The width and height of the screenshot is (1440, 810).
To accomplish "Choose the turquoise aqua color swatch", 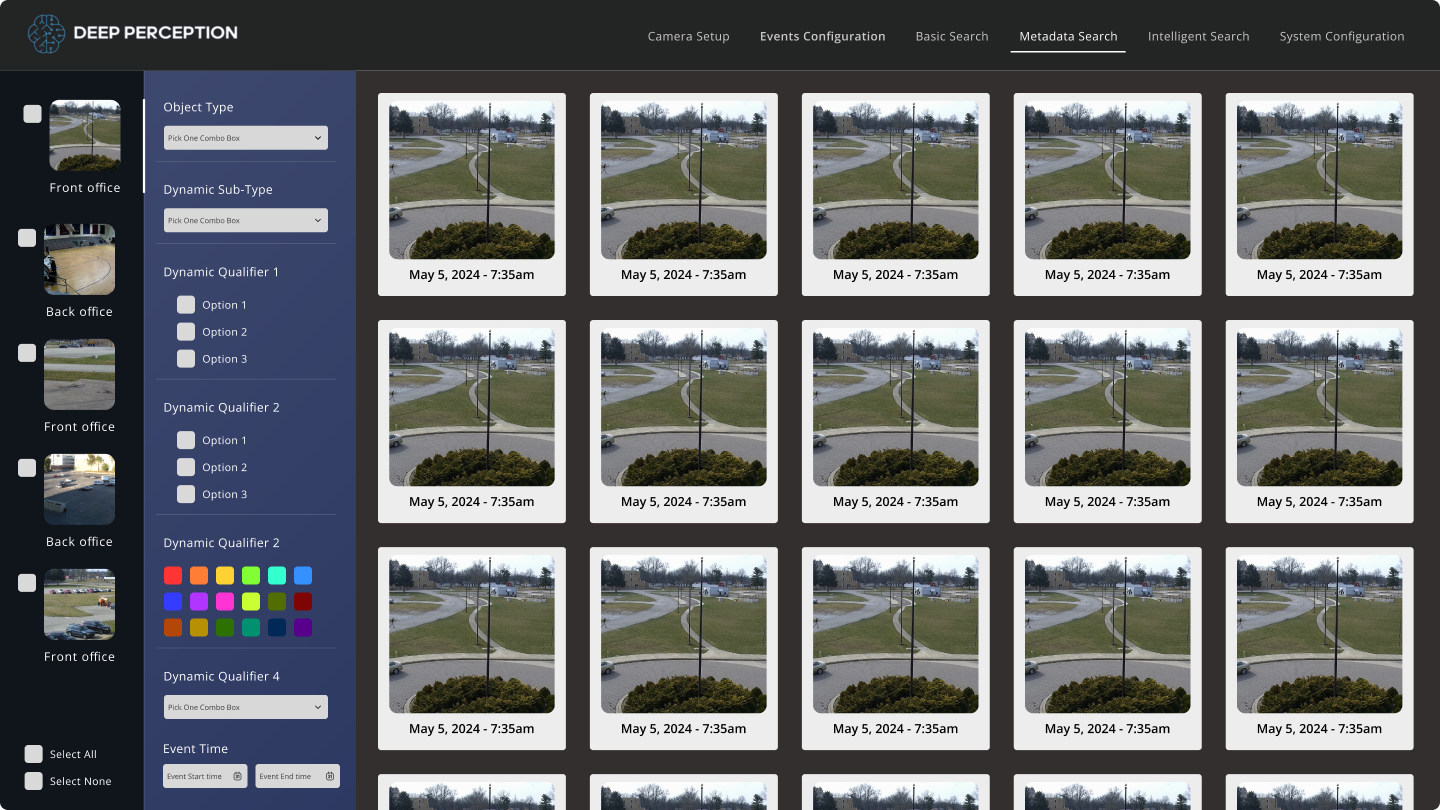I will [277, 576].
